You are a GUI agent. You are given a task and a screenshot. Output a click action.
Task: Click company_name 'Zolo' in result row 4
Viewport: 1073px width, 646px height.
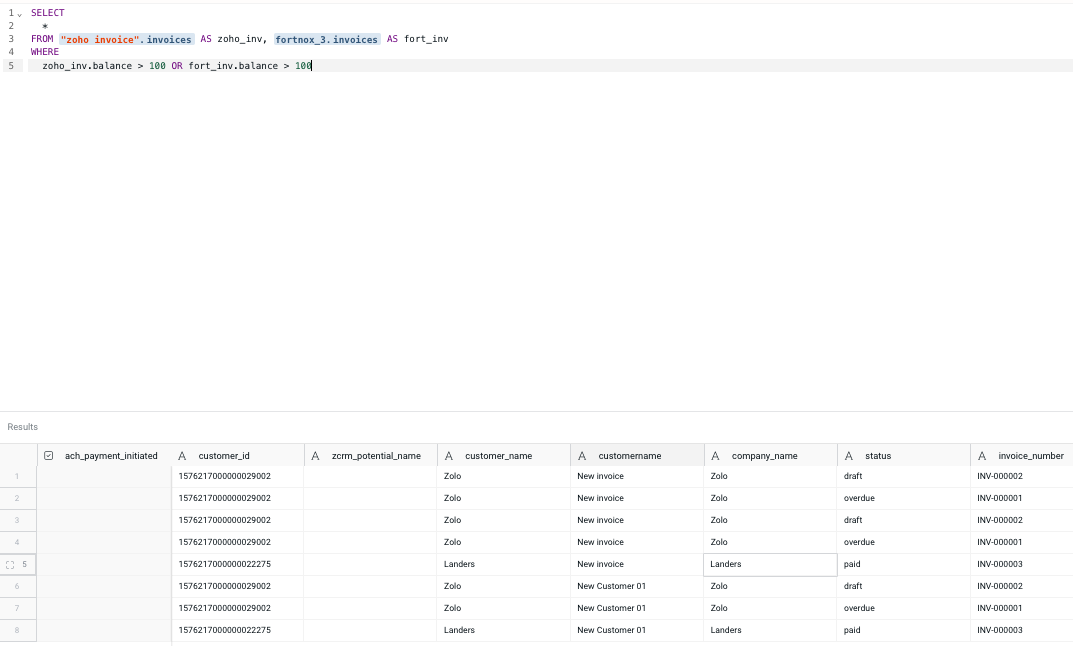pyautogui.click(x=771, y=542)
